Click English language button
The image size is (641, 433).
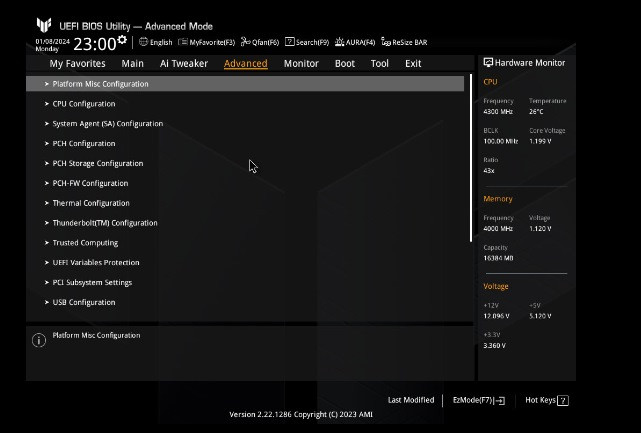(156, 42)
